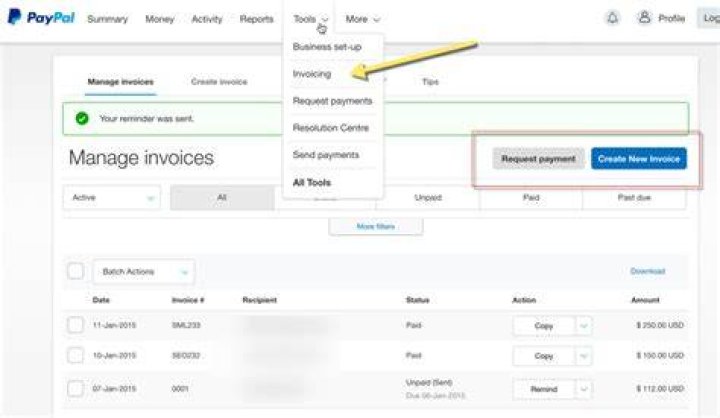Click the Profile label
The width and height of the screenshot is (720, 418).
pyautogui.click(x=672, y=18)
